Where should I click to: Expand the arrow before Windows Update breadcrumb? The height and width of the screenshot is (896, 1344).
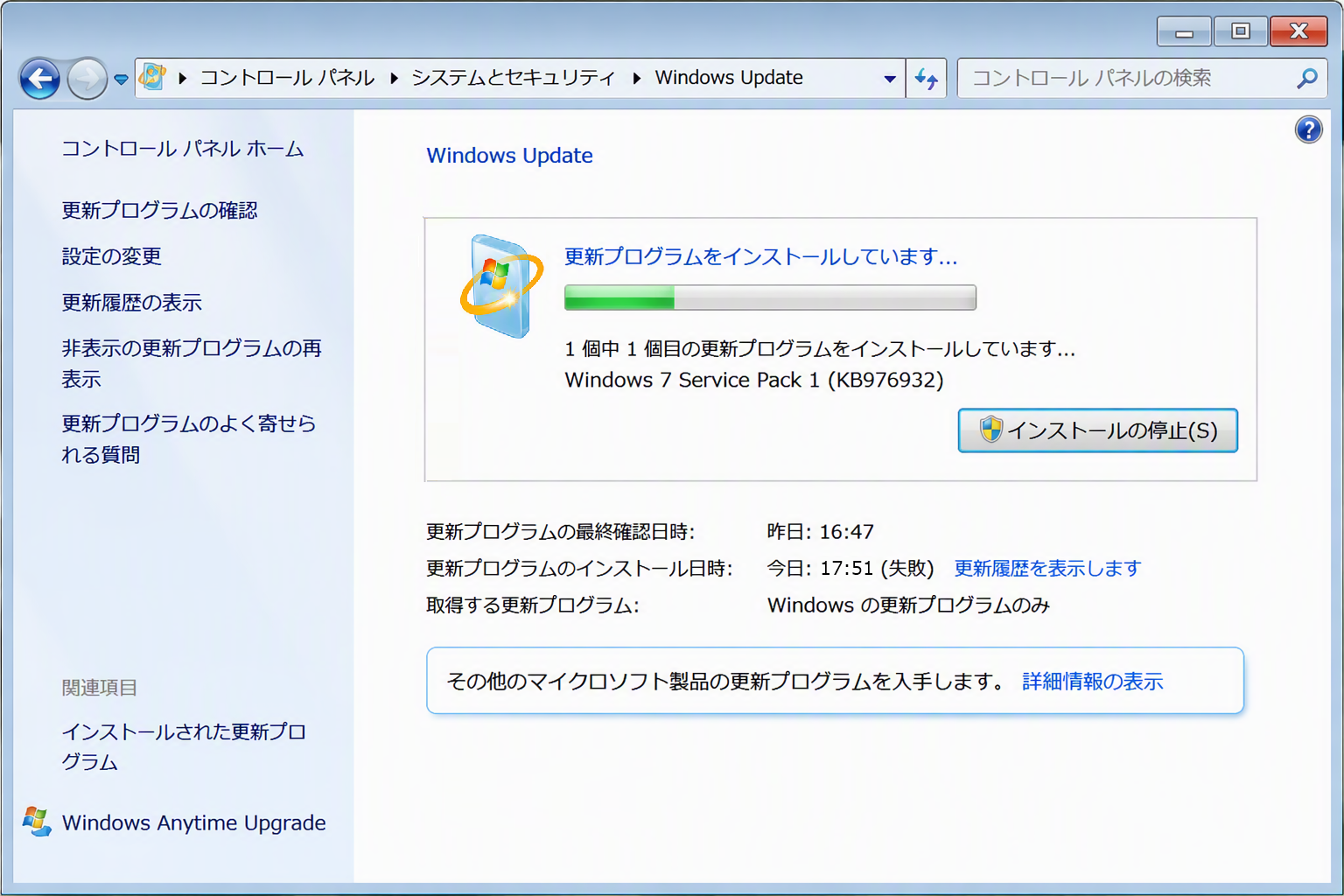pyautogui.click(x=636, y=78)
